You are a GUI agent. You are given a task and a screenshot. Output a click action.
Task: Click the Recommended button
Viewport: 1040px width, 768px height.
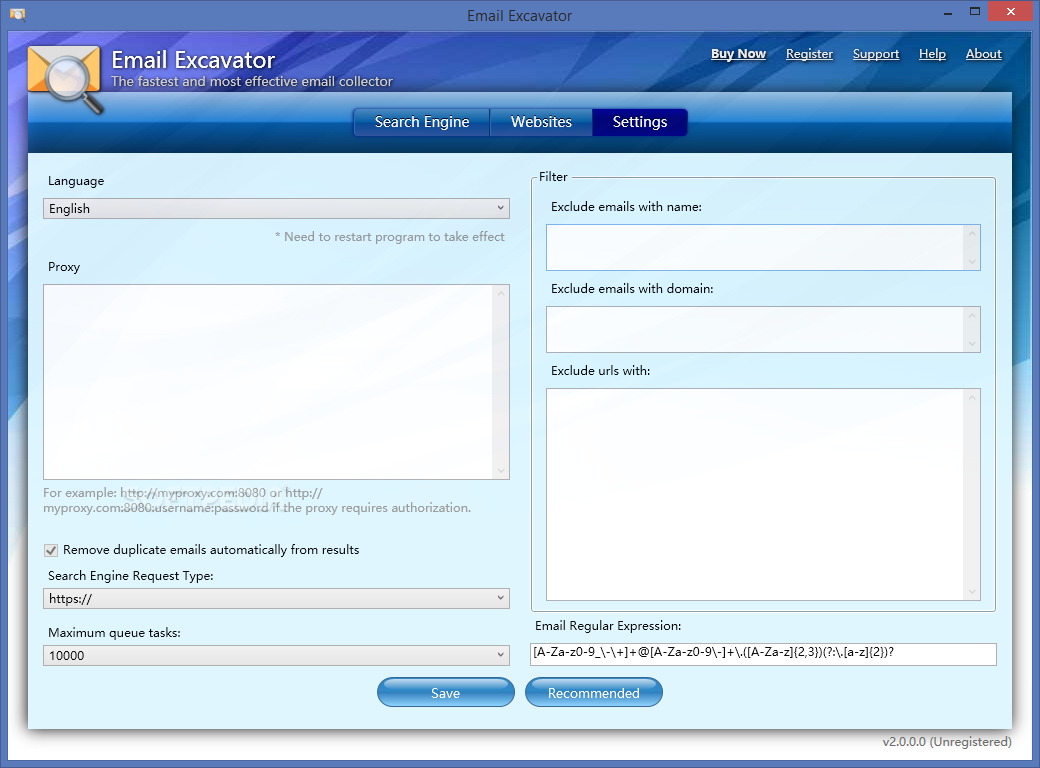coord(594,692)
